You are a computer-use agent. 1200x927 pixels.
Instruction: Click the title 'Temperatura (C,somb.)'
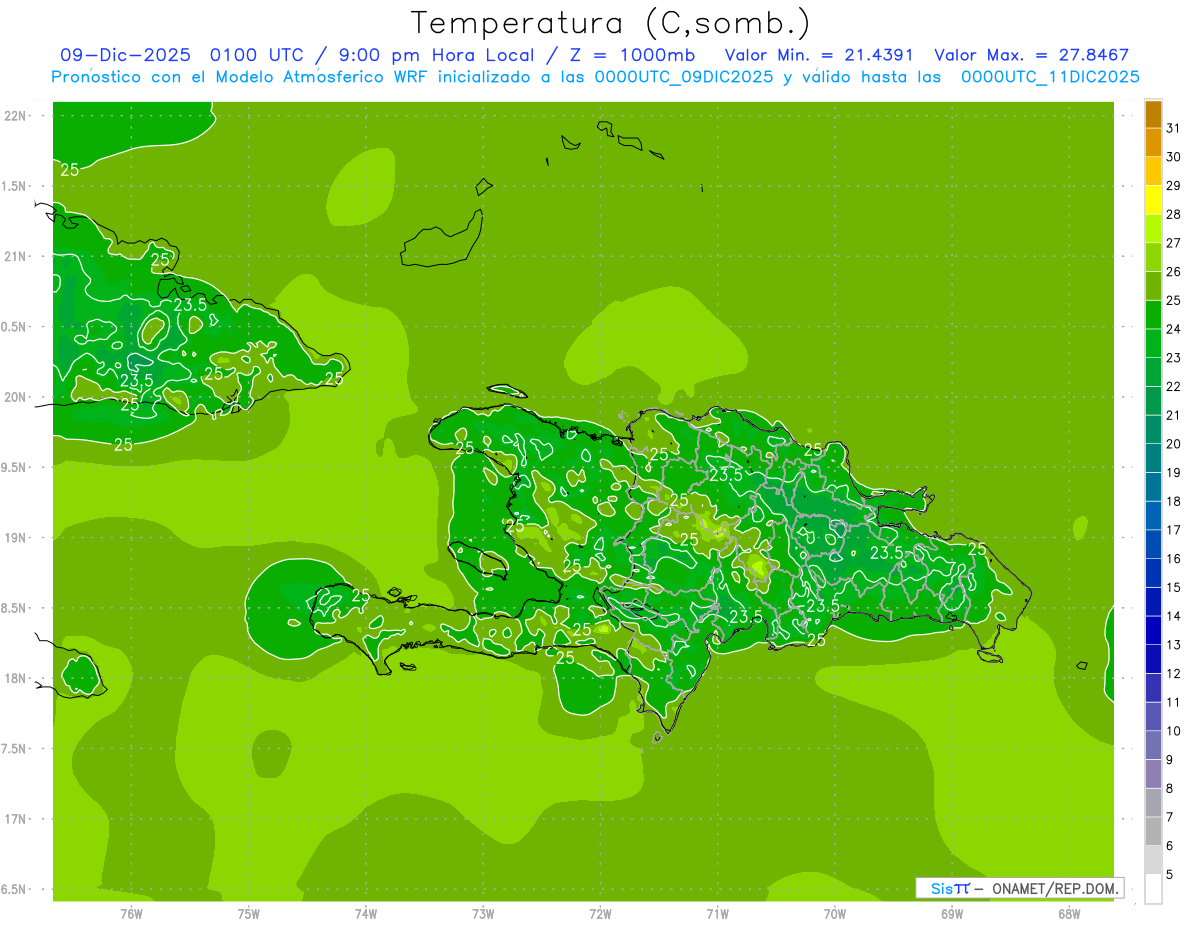[611, 23]
